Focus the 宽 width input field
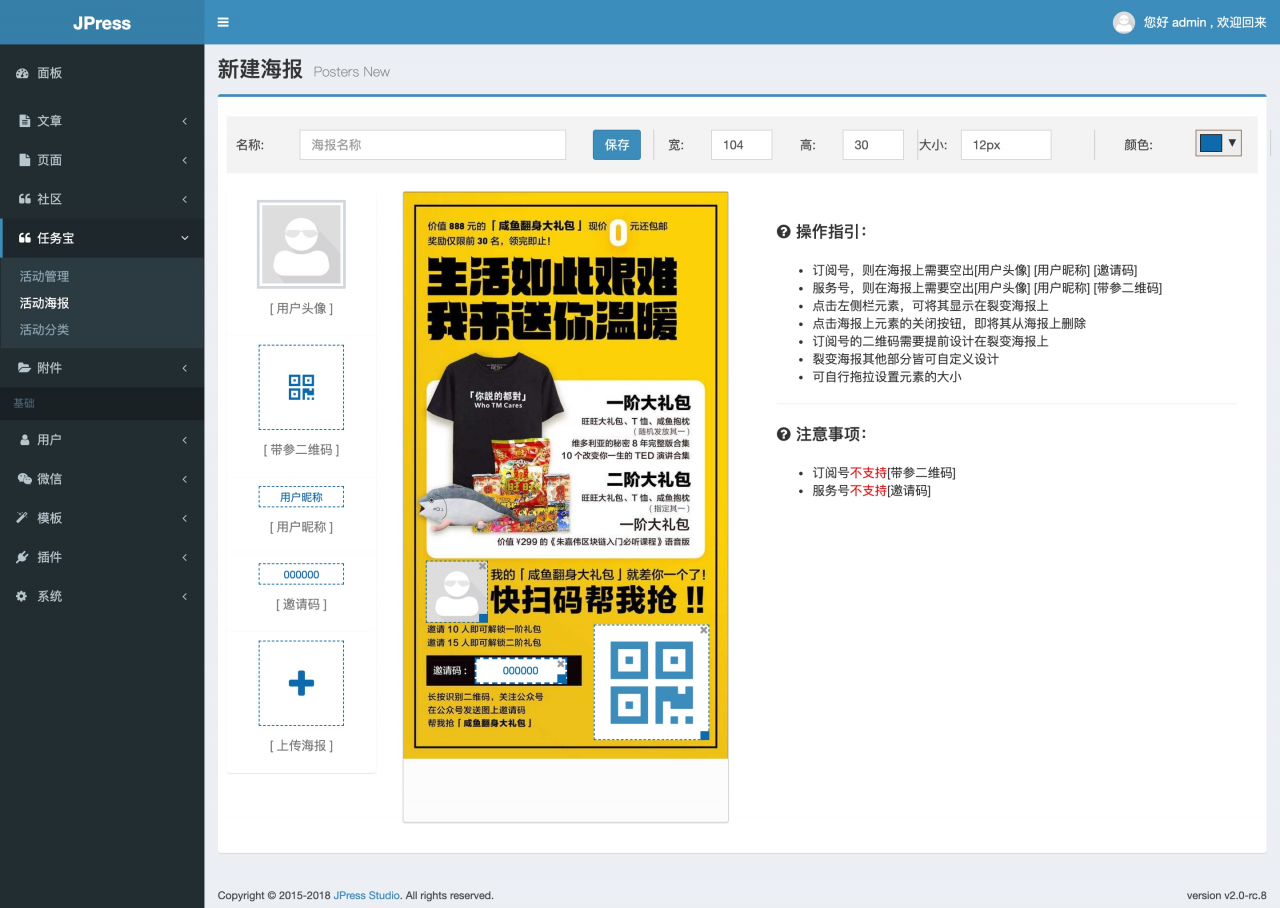 [x=742, y=145]
